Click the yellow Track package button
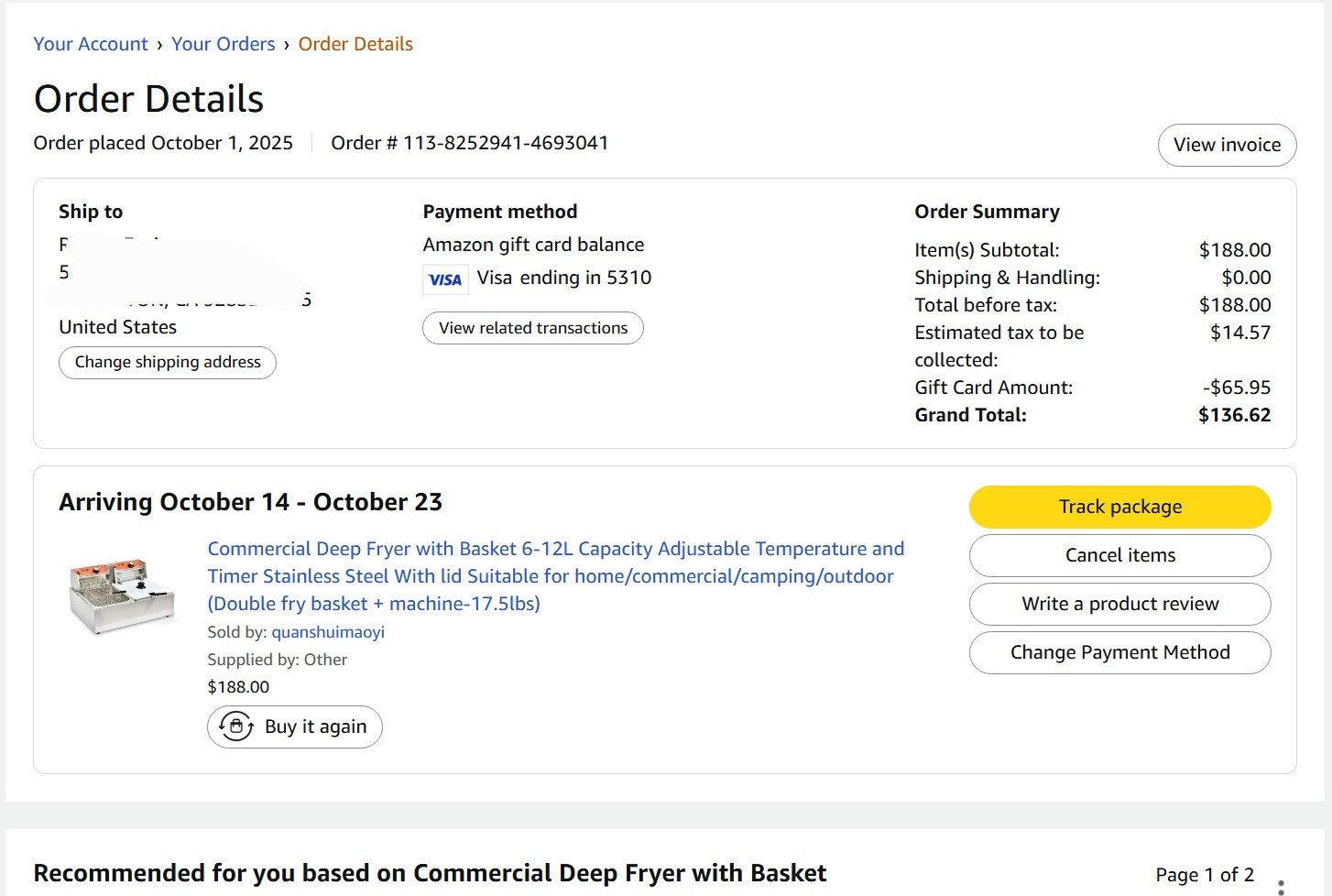1332x896 pixels. pos(1119,507)
